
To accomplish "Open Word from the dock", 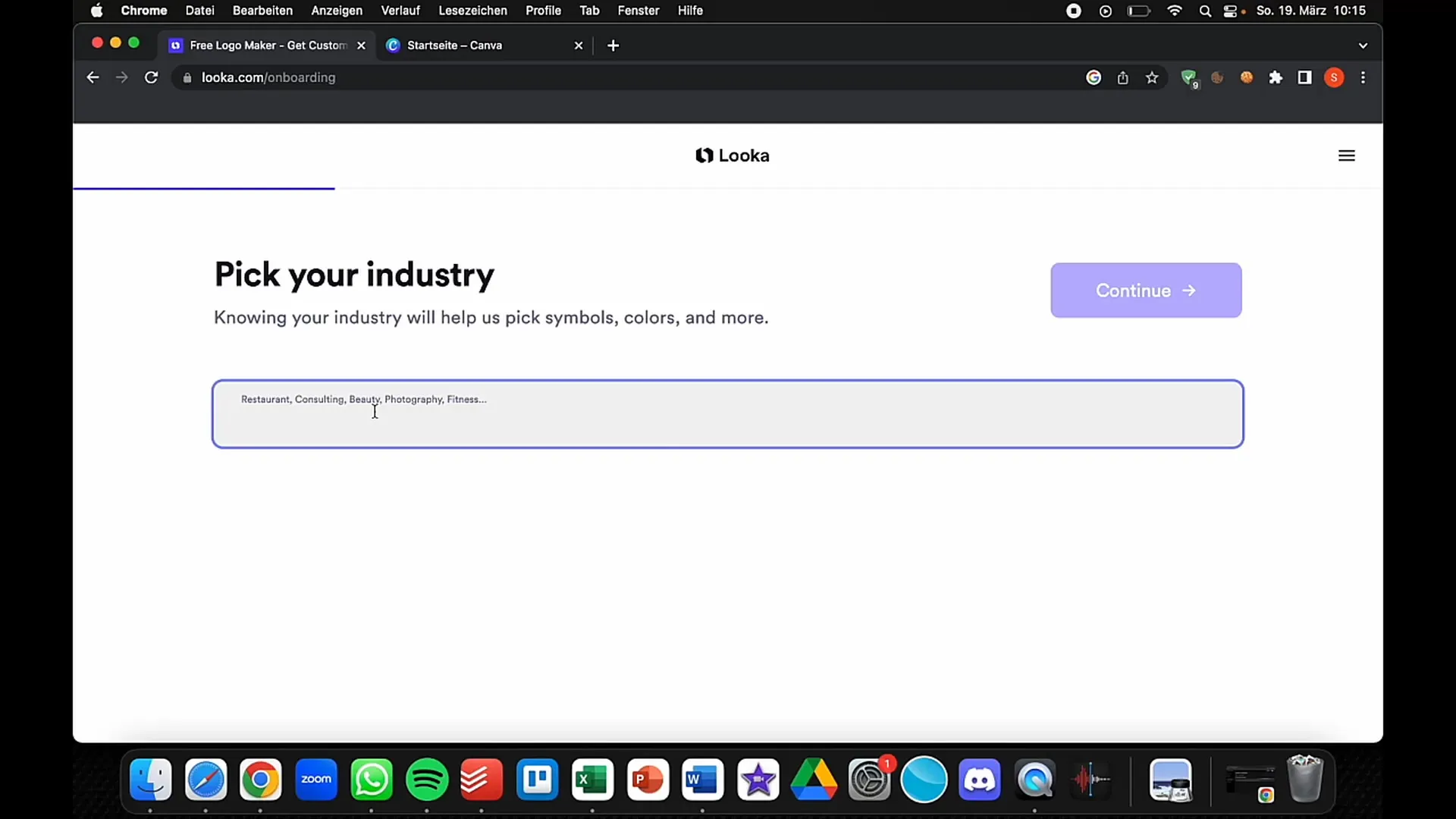I will pyautogui.click(x=702, y=780).
